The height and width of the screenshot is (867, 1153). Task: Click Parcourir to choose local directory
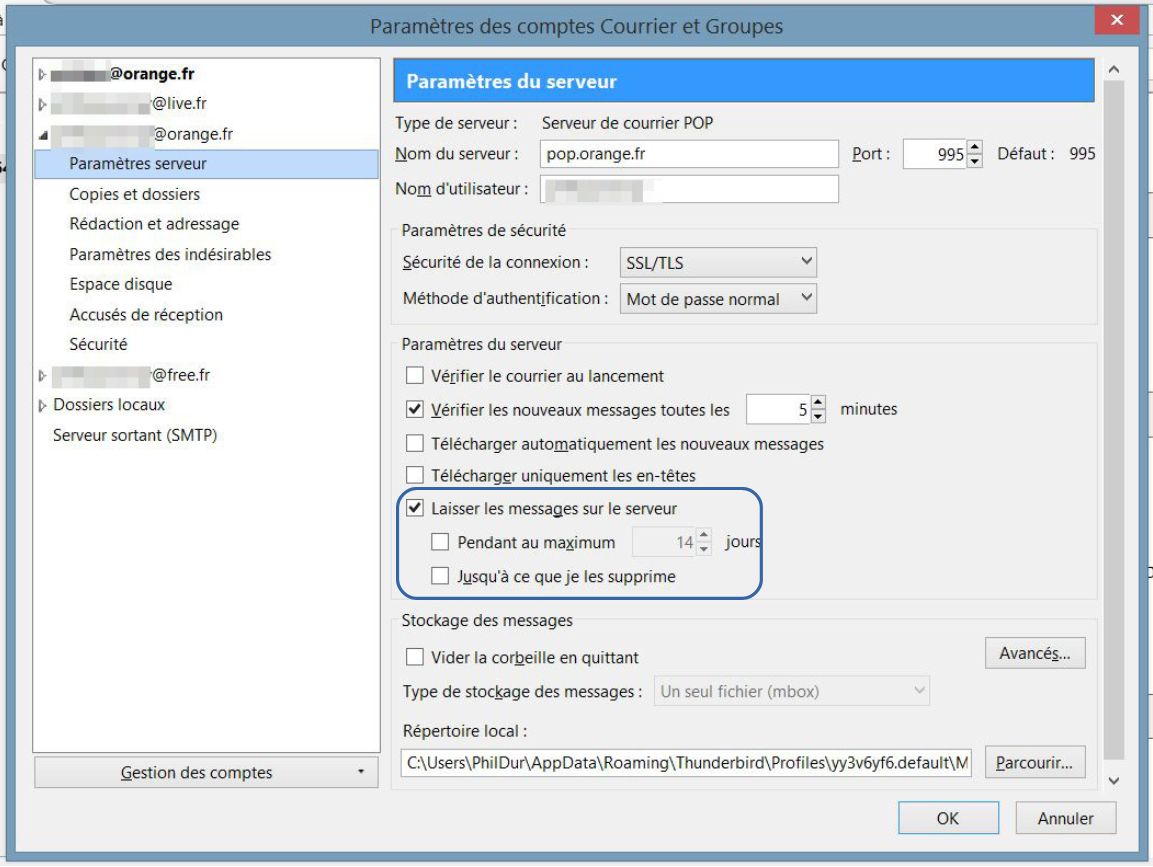pos(1035,763)
